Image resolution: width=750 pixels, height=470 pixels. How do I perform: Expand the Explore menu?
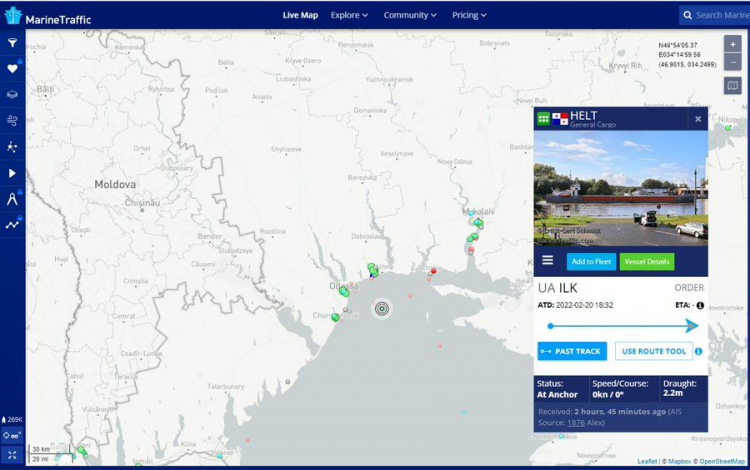tap(349, 15)
